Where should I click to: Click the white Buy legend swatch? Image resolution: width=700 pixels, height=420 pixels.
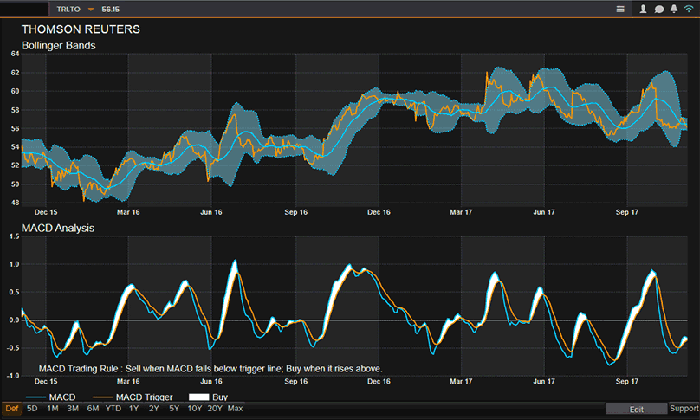(199, 397)
